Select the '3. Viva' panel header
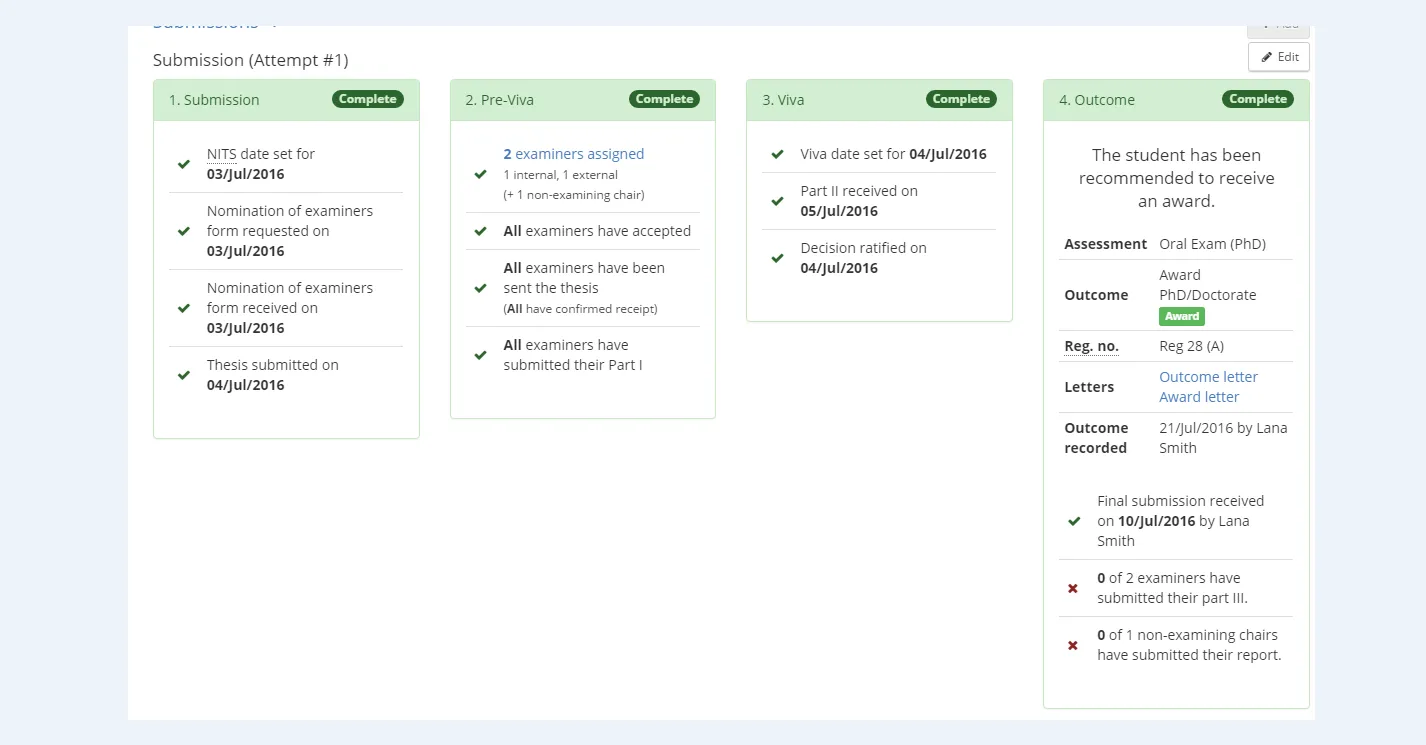 783,100
